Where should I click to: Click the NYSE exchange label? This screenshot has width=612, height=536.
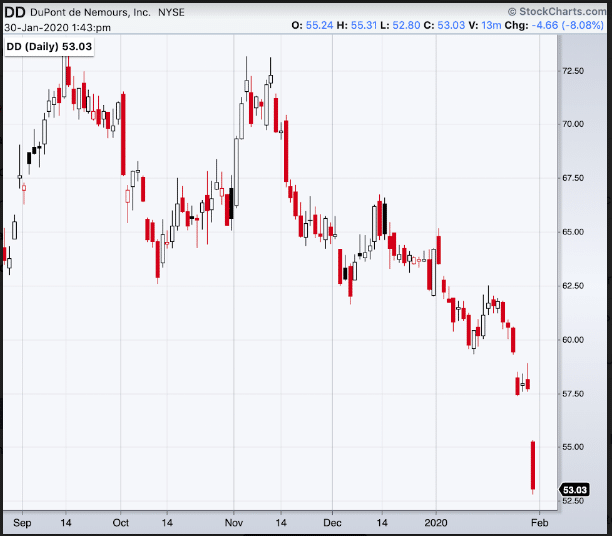point(171,12)
